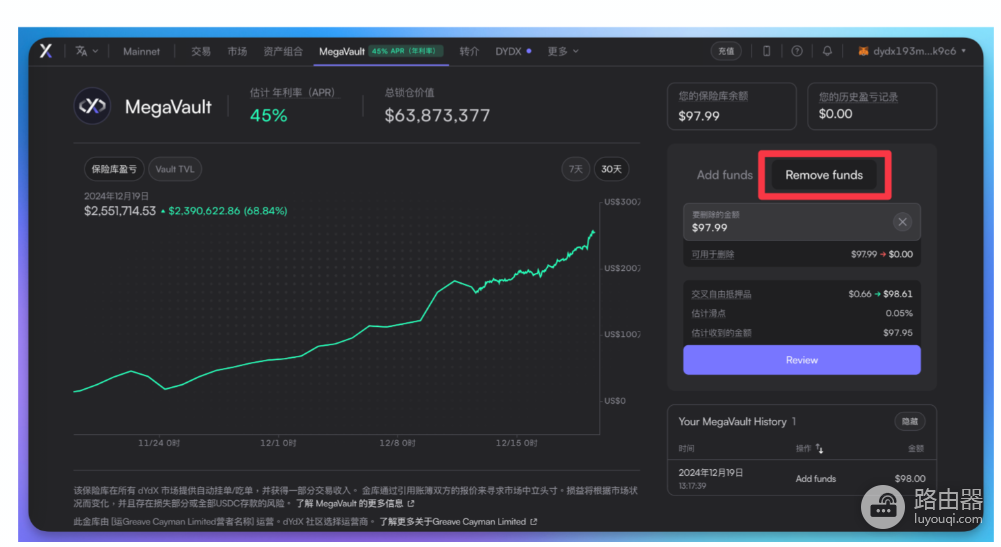1001x547 pixels.
Task: Open the 市场 markets tab
Action: point(237,51)
